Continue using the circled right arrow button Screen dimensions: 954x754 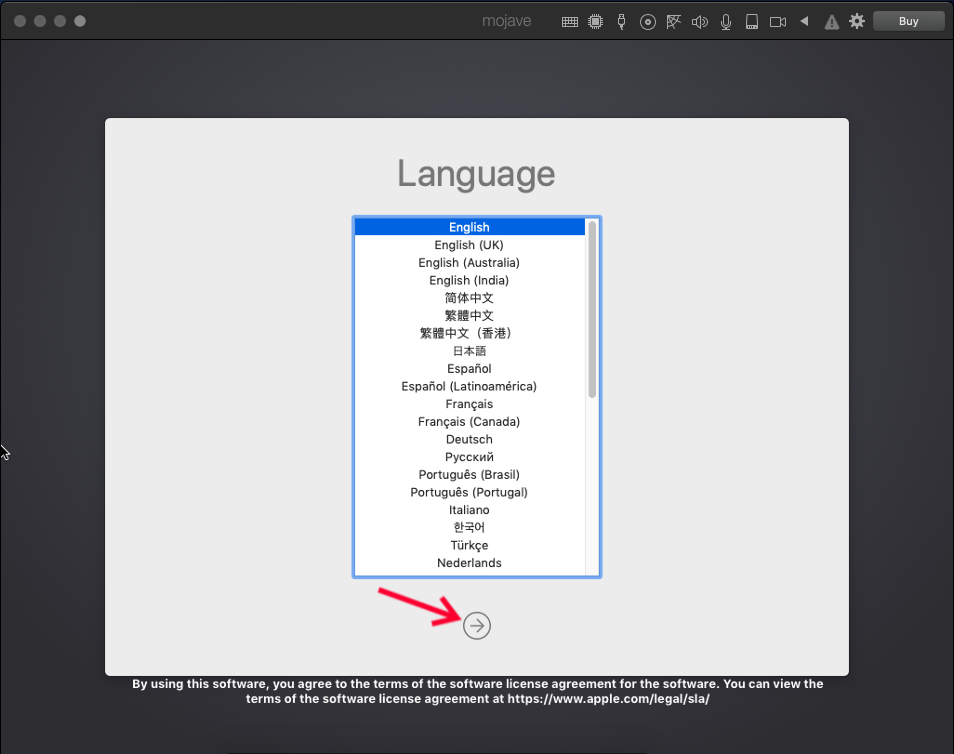477,625
